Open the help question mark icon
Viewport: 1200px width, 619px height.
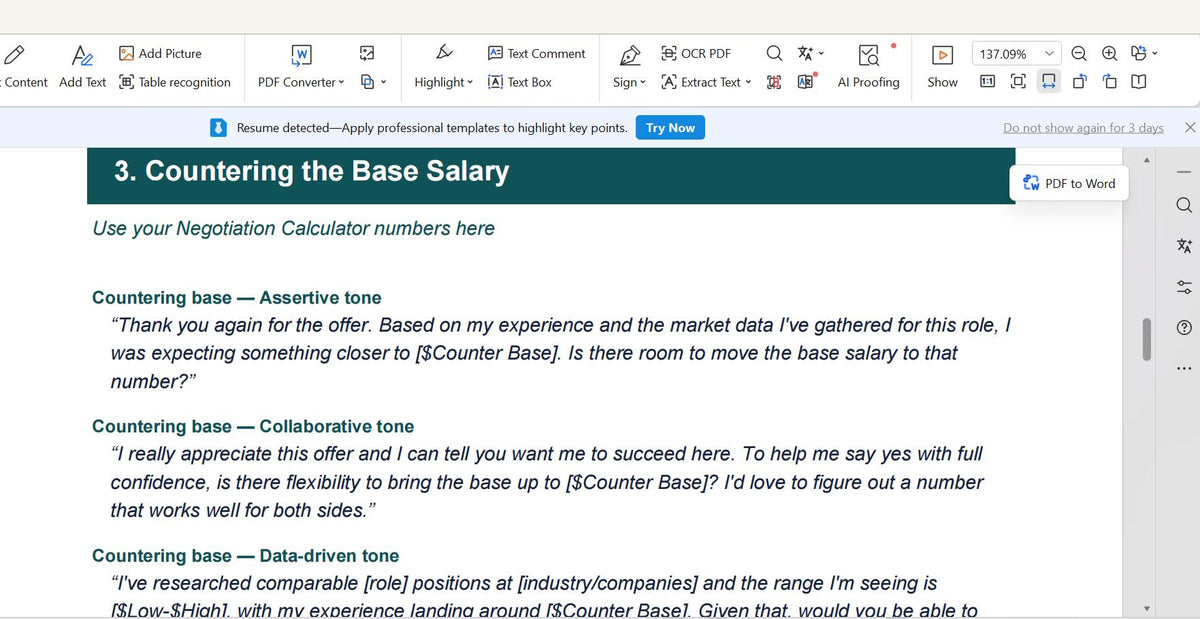(x=1184, y=328)
